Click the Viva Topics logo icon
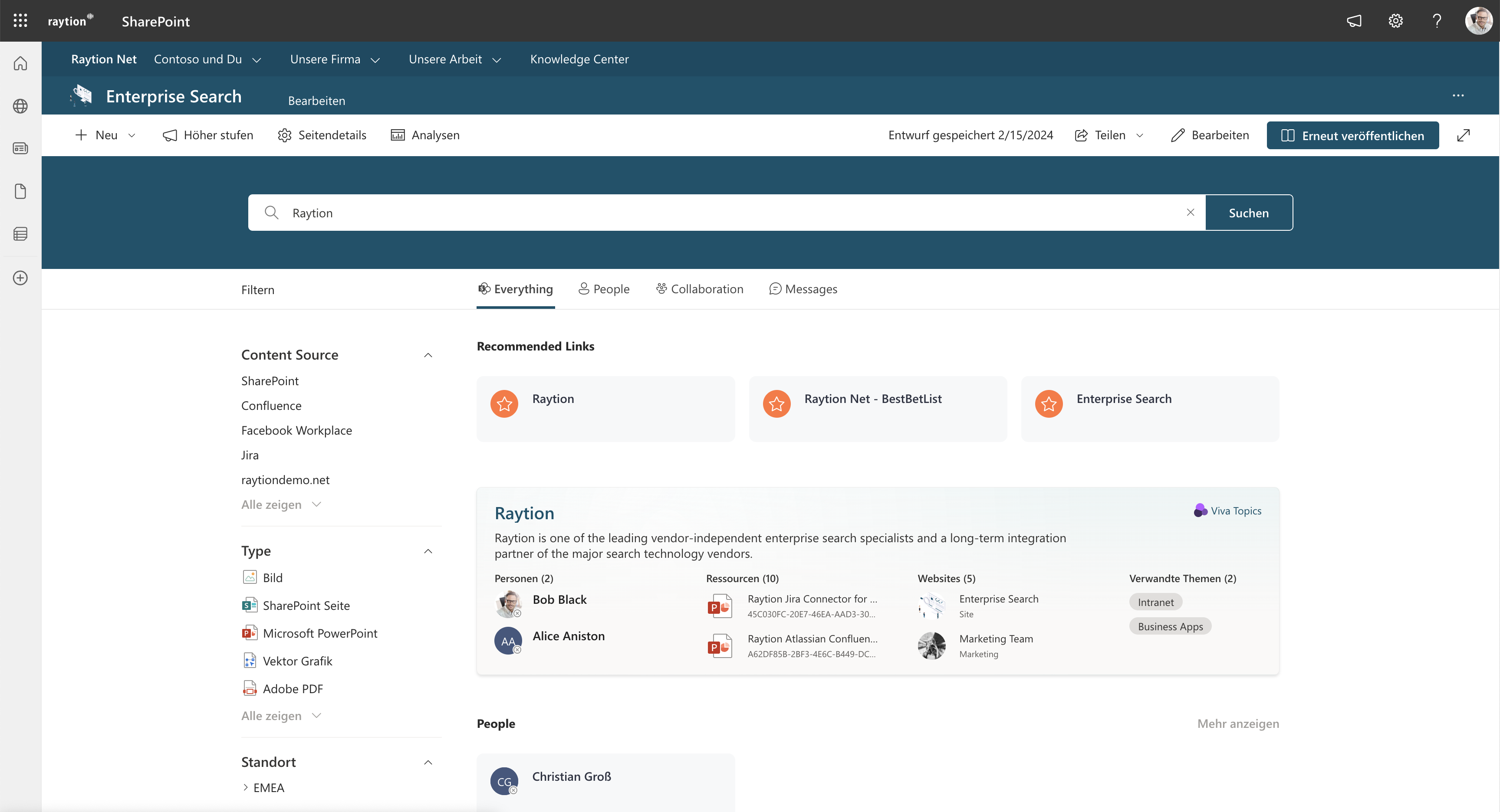The image size is (1500, 812). point(1200,511)
